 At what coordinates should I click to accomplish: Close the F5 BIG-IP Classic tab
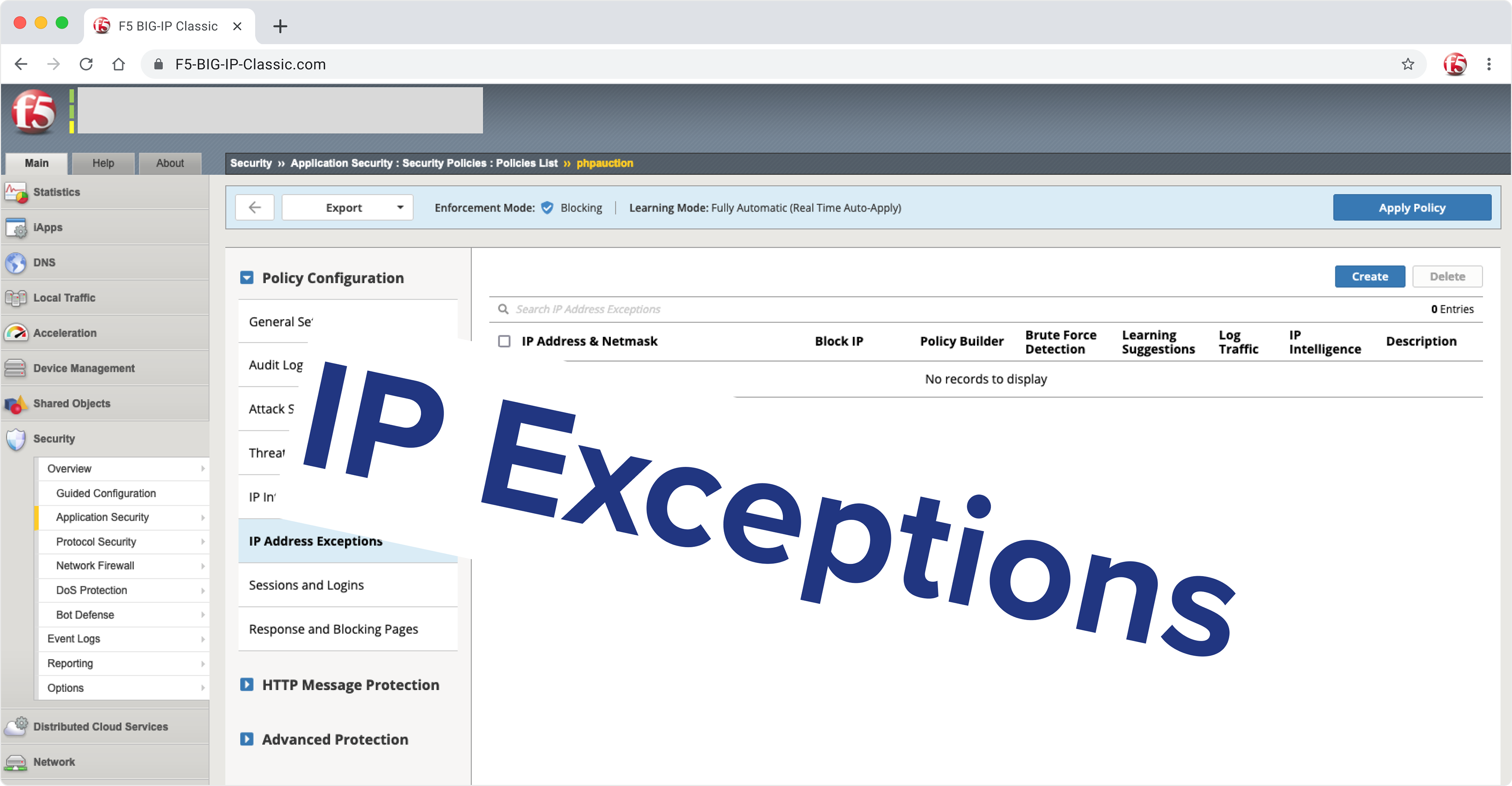[237, 26]
